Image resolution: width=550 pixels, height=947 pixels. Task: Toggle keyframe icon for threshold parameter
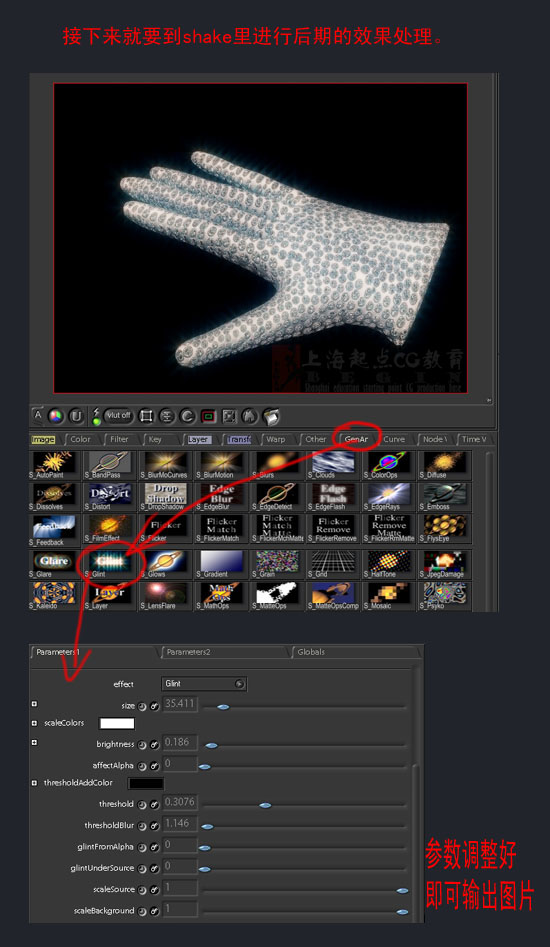[x=154, y=804]
